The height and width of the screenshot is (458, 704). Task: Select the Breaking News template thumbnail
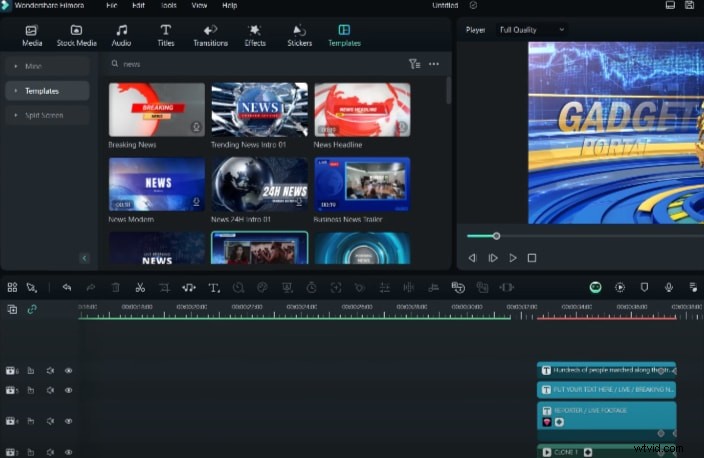click(156, 109)
